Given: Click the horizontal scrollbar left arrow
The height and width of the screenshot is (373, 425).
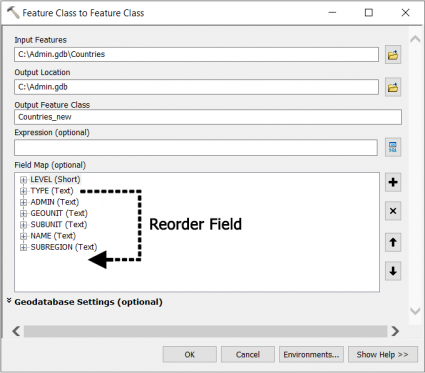Looking at the screenshot, I should click(x=16, y=331).
